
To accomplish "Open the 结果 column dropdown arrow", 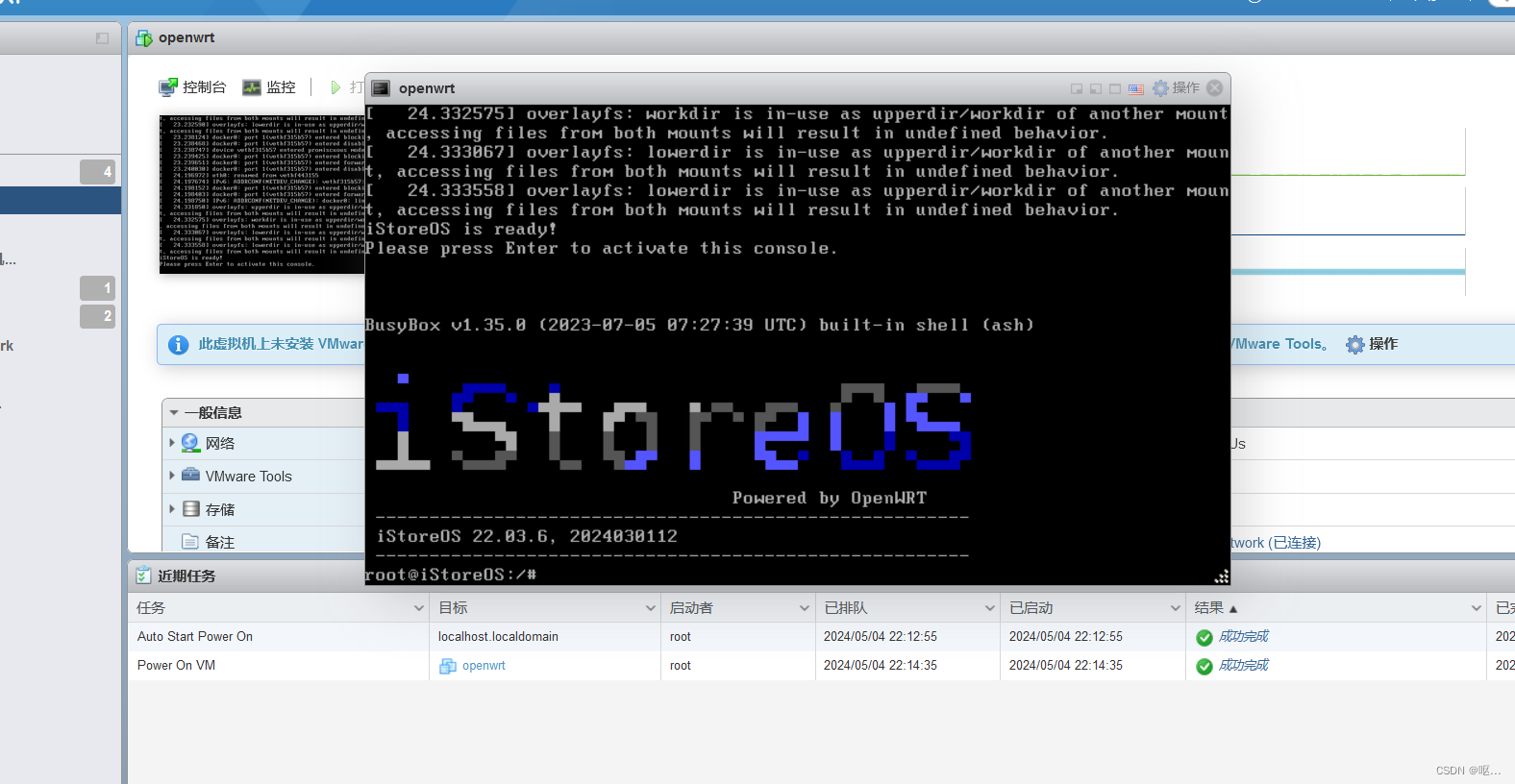I will (1477, 608).
